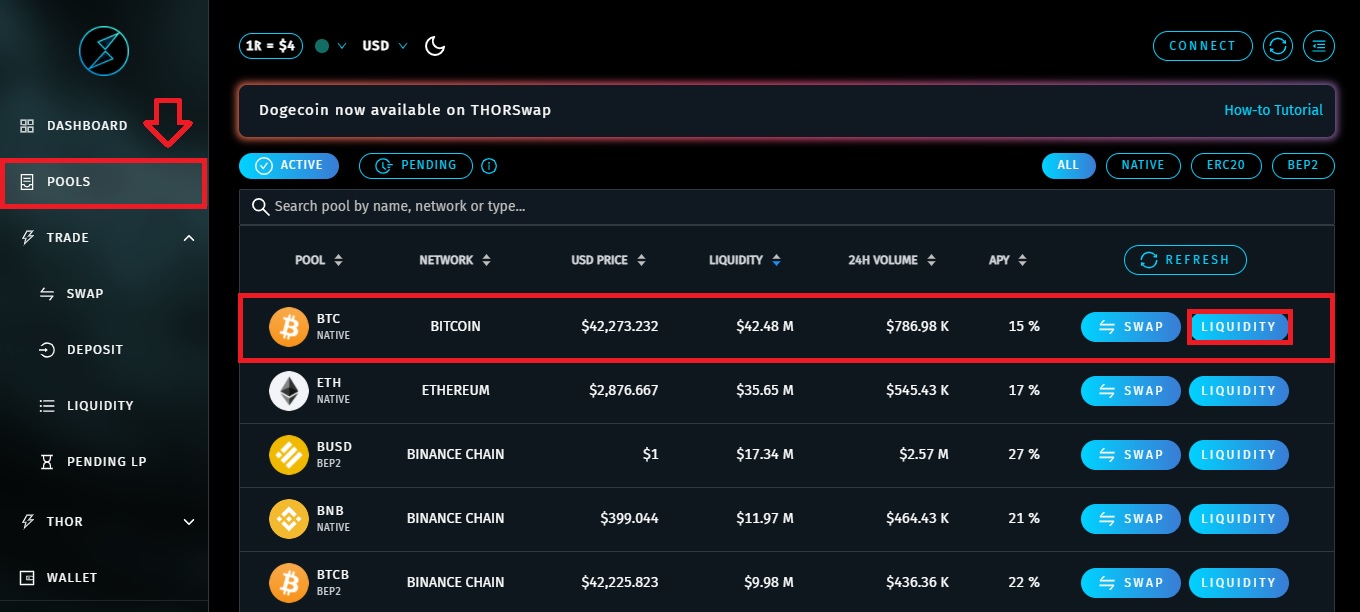Sort by 24H Volume column

coord(892,260)
